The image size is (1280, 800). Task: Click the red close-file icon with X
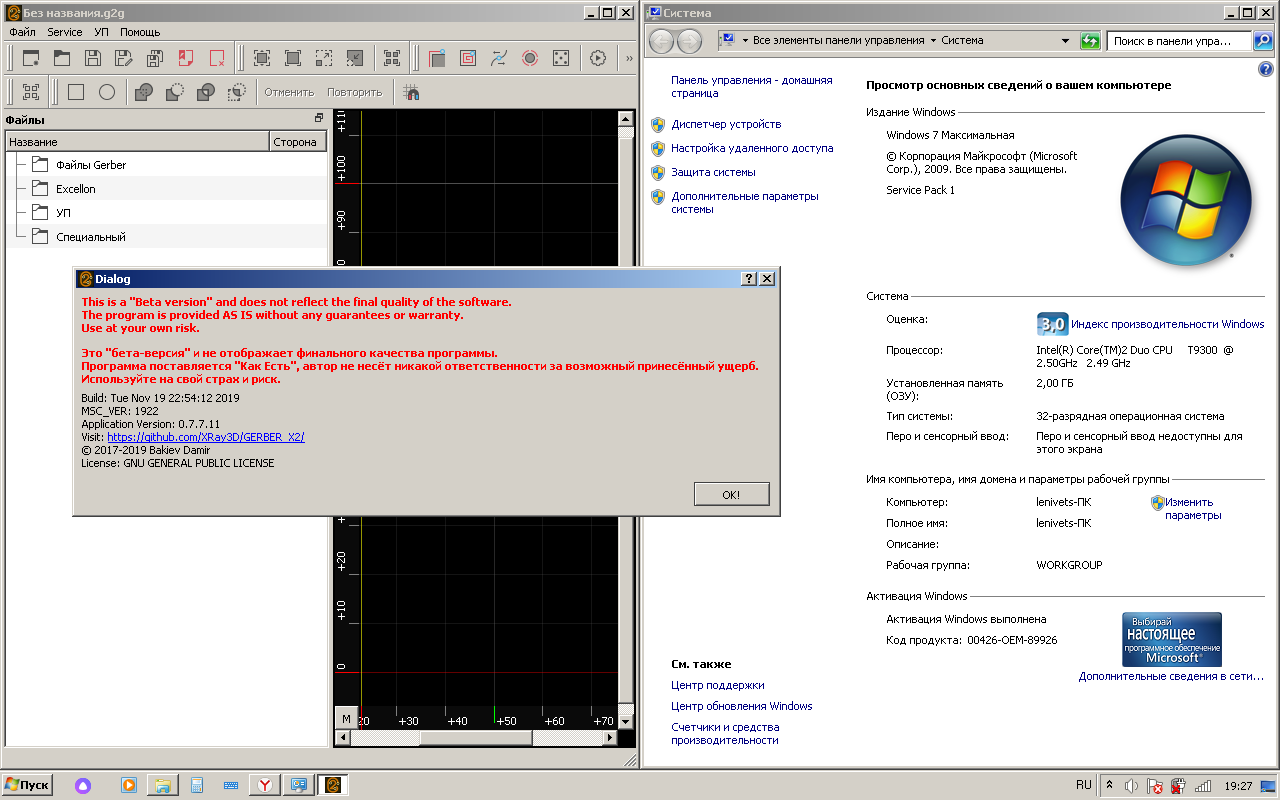(217, 58)
